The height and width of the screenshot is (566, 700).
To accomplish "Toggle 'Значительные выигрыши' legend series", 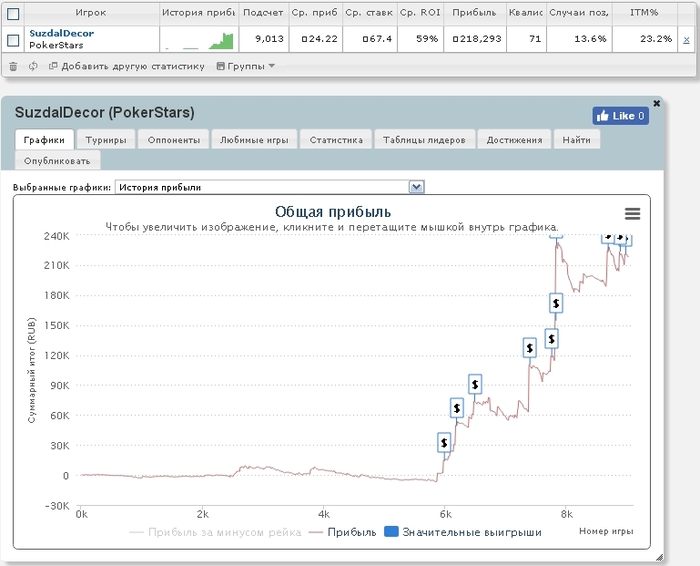I will pos(463,532).
